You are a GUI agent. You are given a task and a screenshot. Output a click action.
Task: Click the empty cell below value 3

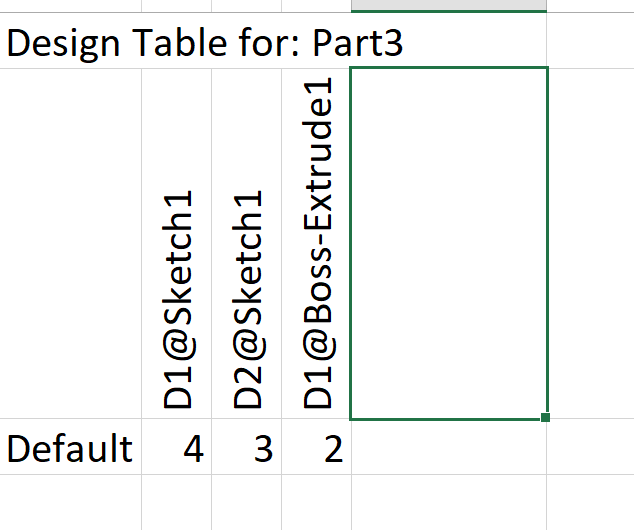pyautogui.click(x=247, y=503)
